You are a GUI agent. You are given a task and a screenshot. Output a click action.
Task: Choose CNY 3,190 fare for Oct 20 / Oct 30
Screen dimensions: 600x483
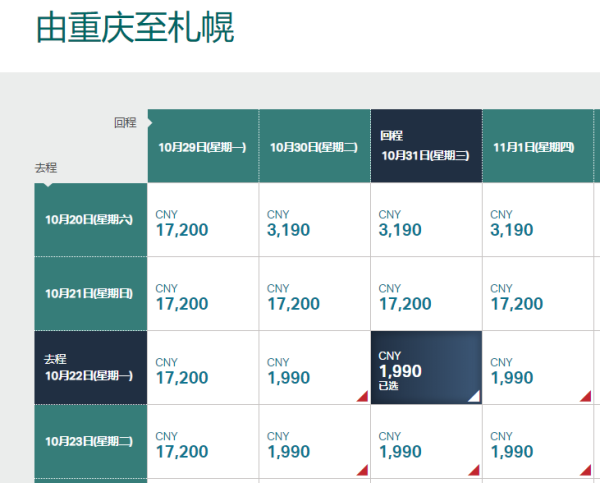[x=315, y=220]
